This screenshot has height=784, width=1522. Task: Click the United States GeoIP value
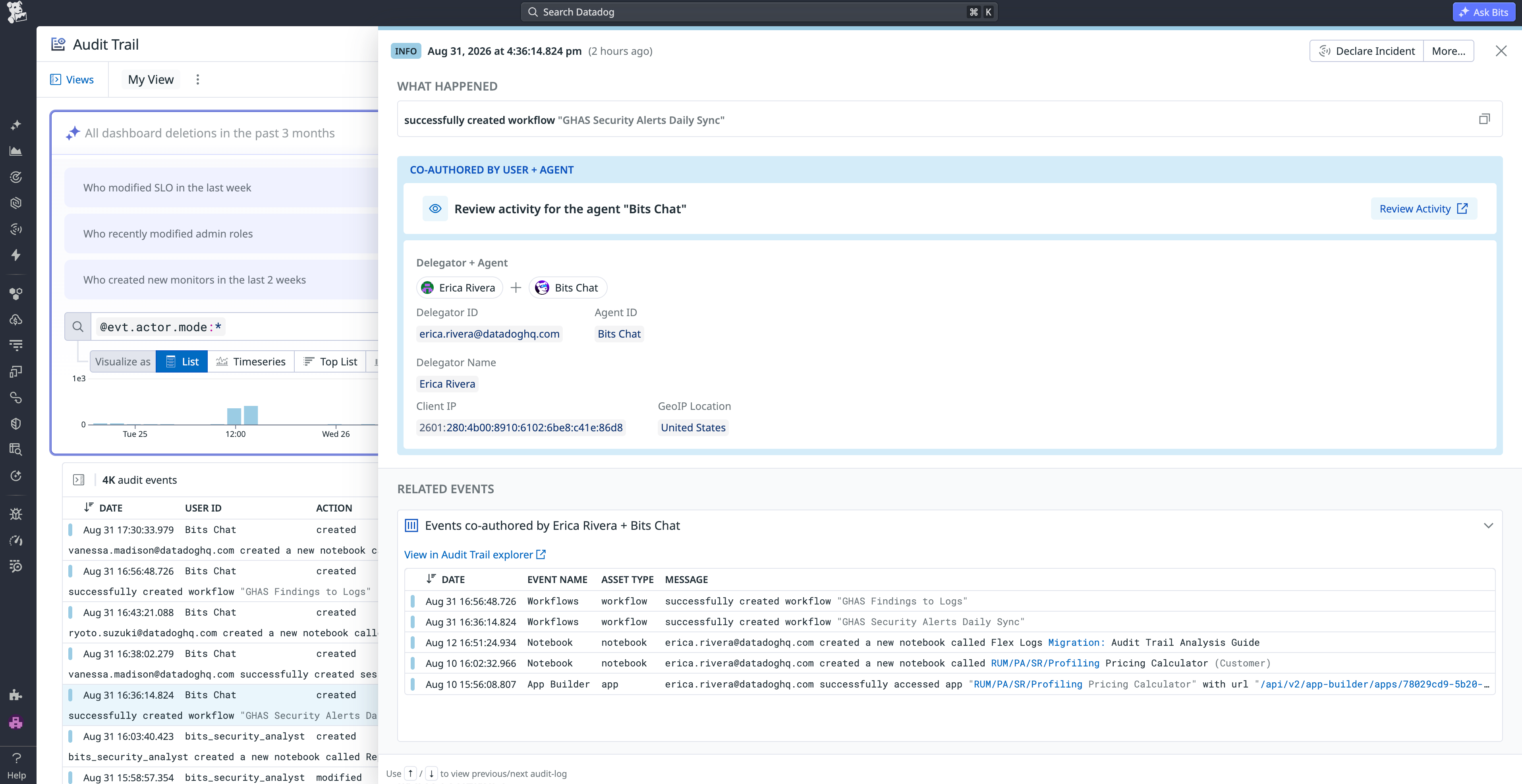point(693,428)
